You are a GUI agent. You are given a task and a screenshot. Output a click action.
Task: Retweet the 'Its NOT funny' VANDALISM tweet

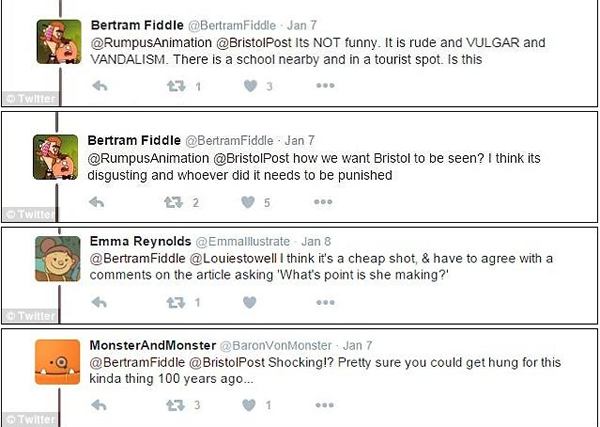[176, 86]
